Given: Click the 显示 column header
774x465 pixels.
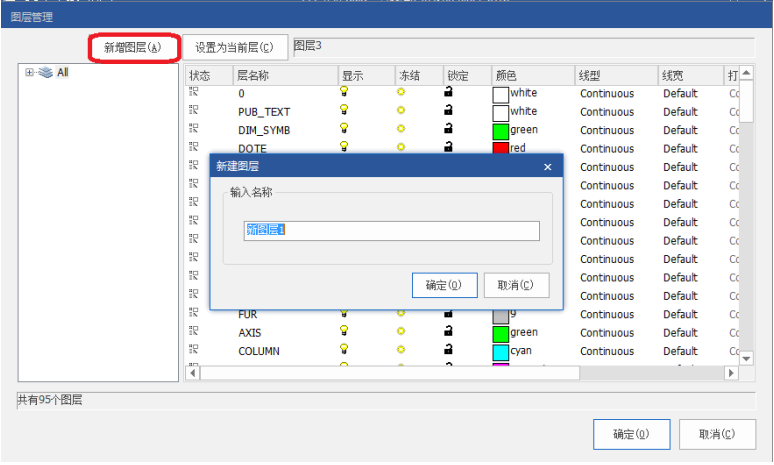Looking at the screenshot, I should coord(366,76).
